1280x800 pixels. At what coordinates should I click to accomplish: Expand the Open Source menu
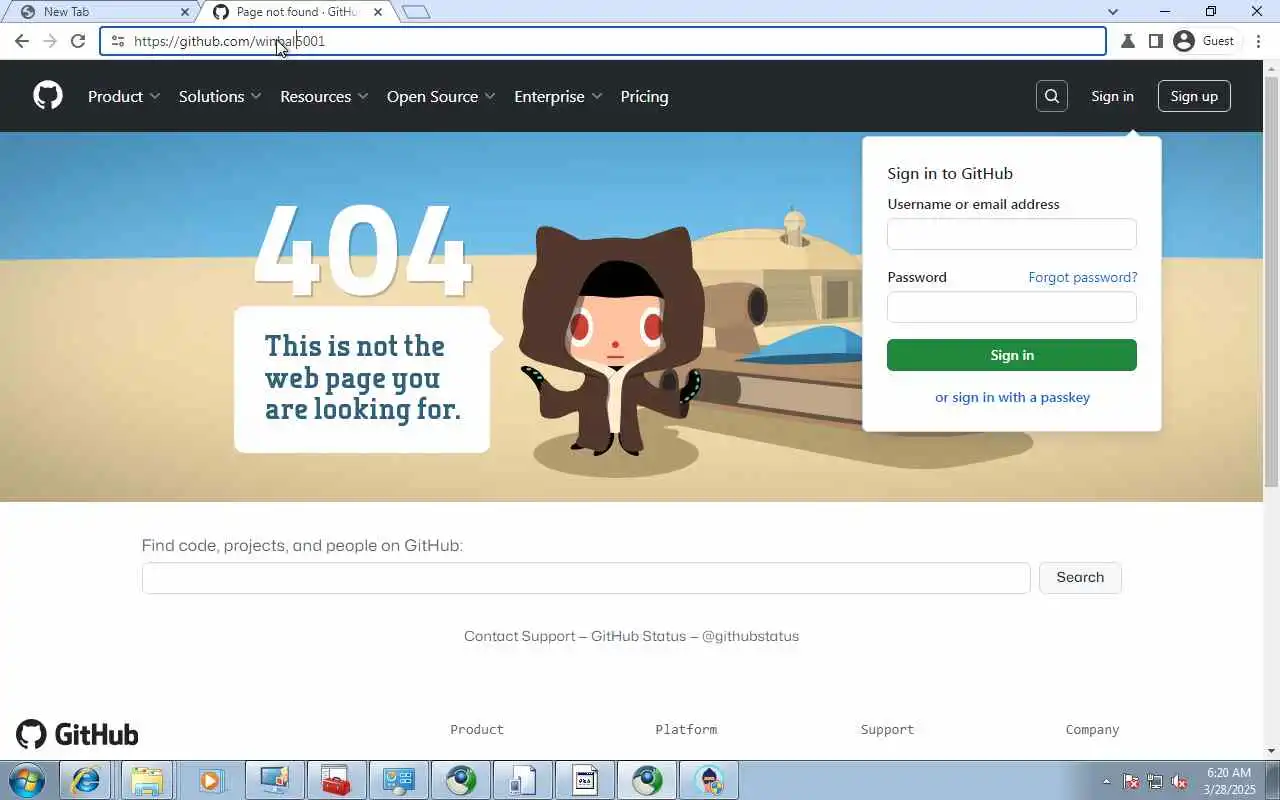point(441,96)
